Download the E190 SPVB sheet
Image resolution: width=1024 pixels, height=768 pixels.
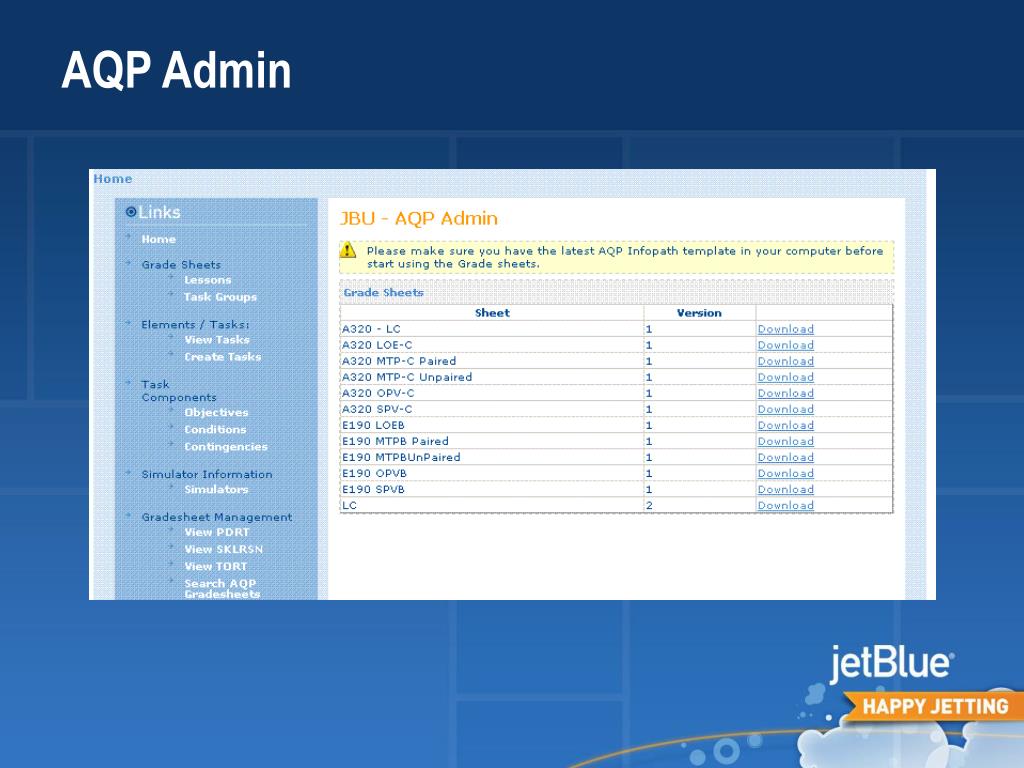point(786,489)
